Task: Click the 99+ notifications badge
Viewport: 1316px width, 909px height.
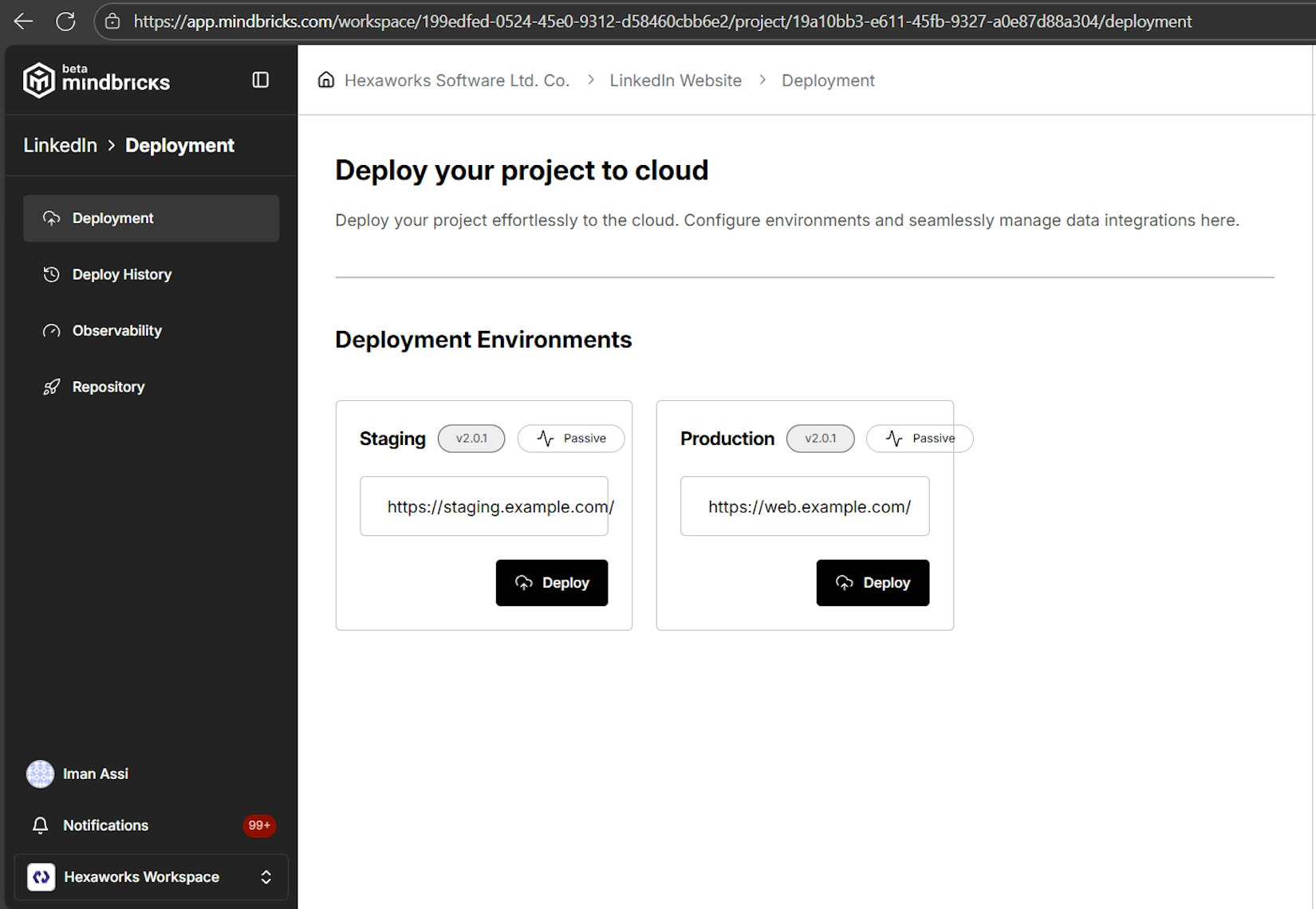Action: pyautogui.click(x=258, y=825)
